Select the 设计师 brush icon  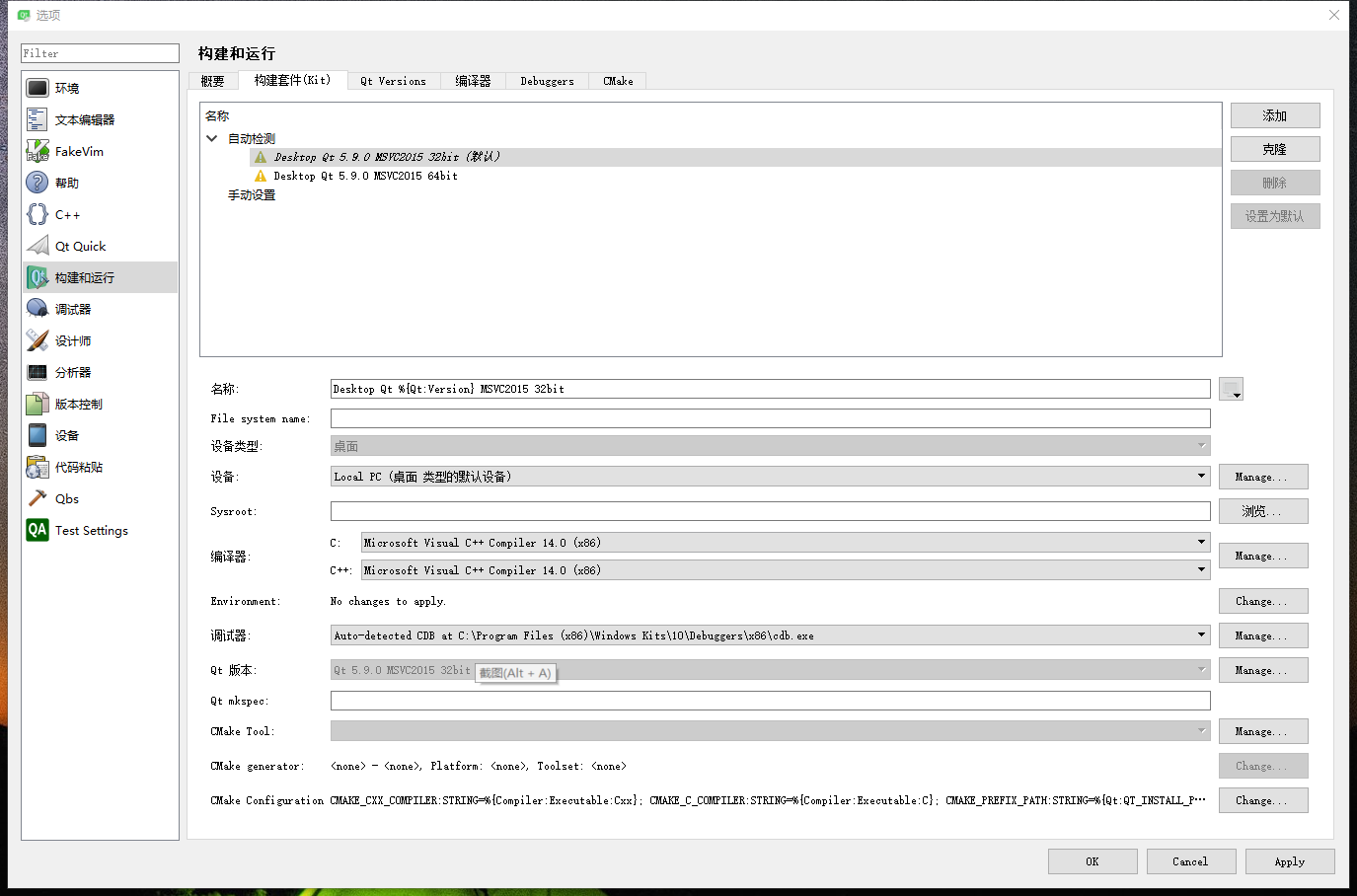tap(38, 340)
